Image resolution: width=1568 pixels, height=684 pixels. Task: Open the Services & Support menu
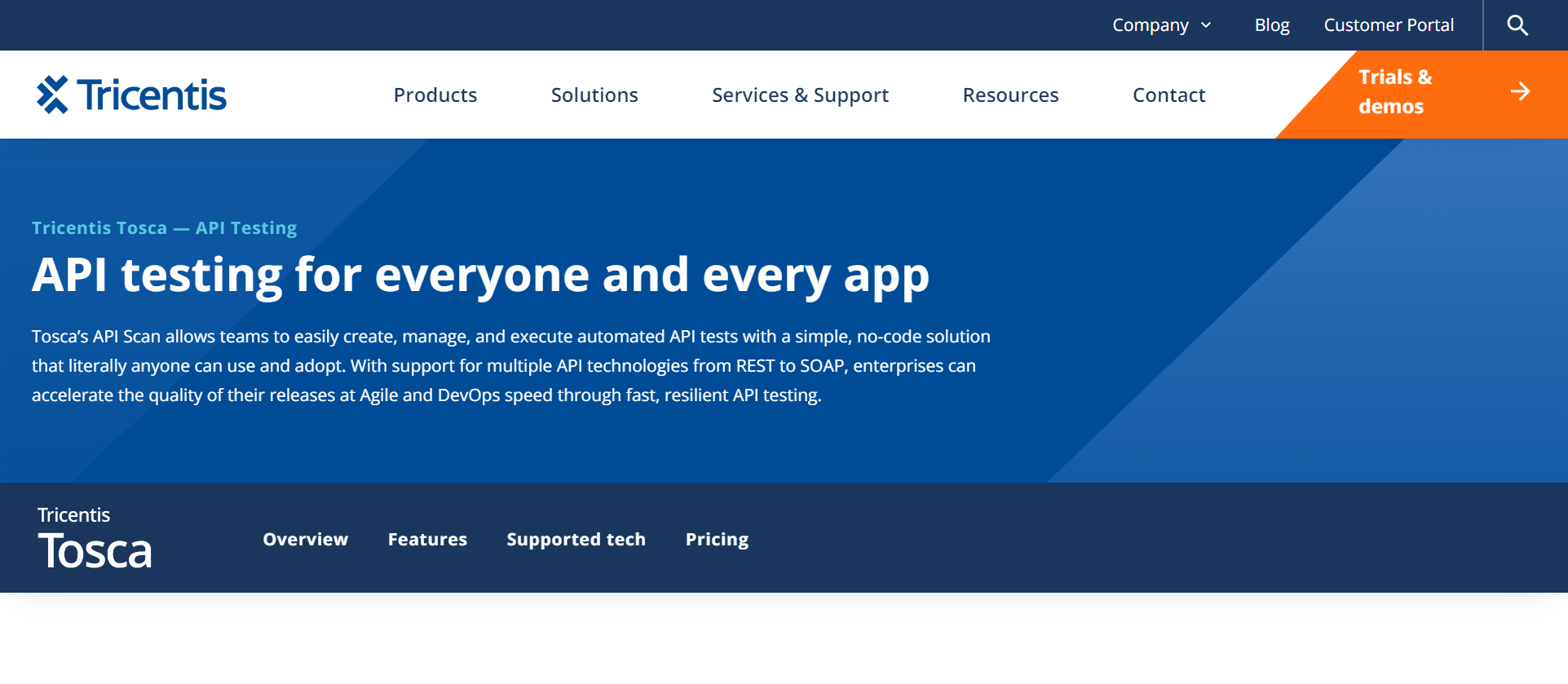(x=800, y=95)
